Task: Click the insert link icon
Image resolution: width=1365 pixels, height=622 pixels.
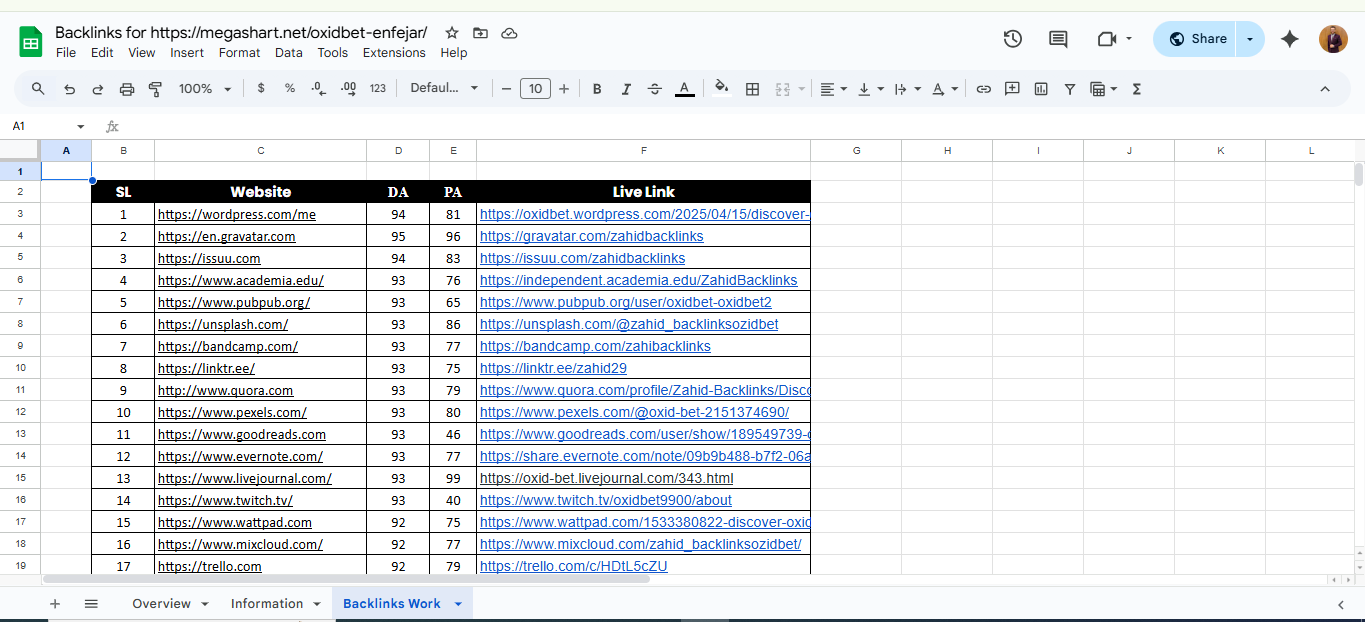Action: (x=983, y=89)
